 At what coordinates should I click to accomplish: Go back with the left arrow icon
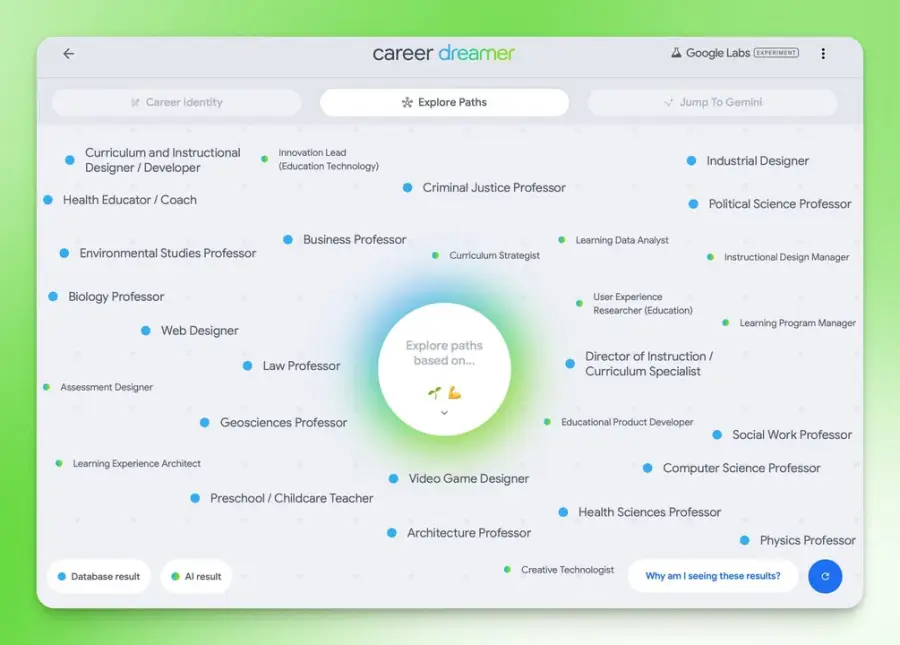(x=69, y=53)
